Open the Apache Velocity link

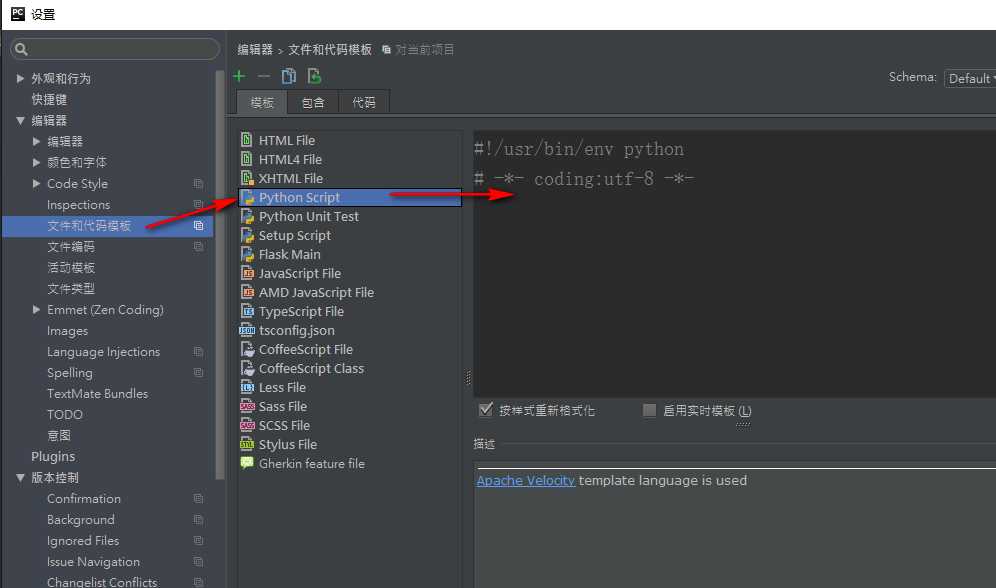[525, 481]
